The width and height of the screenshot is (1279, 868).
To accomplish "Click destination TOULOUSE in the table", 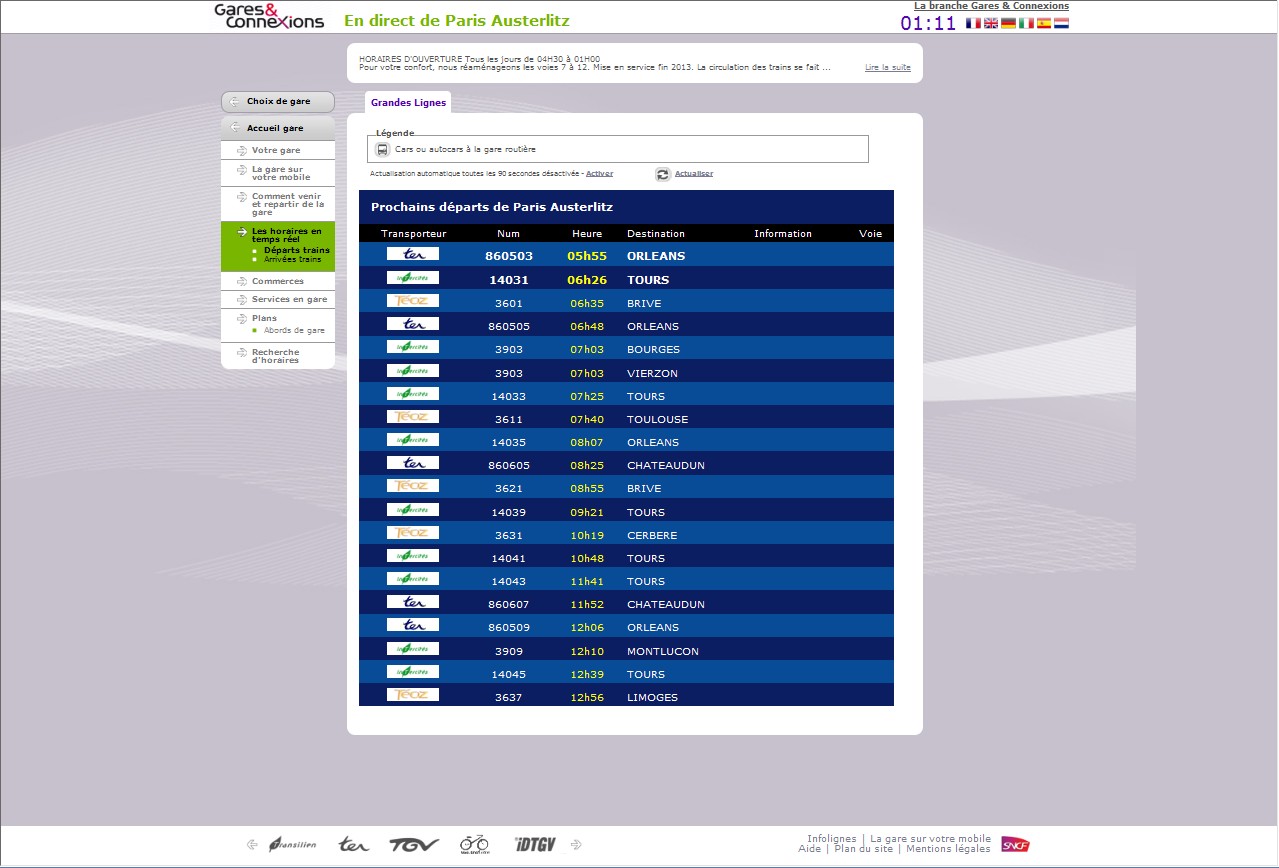I will coord(657,419).
